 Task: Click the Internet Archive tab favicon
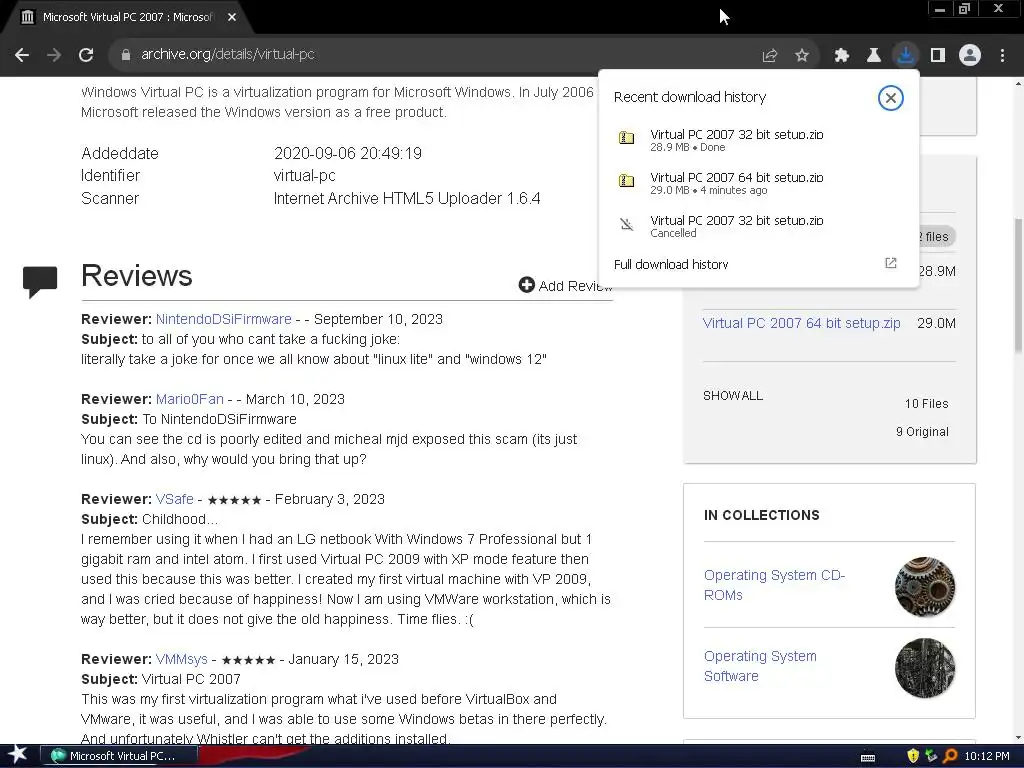click(x=27, y=17)
